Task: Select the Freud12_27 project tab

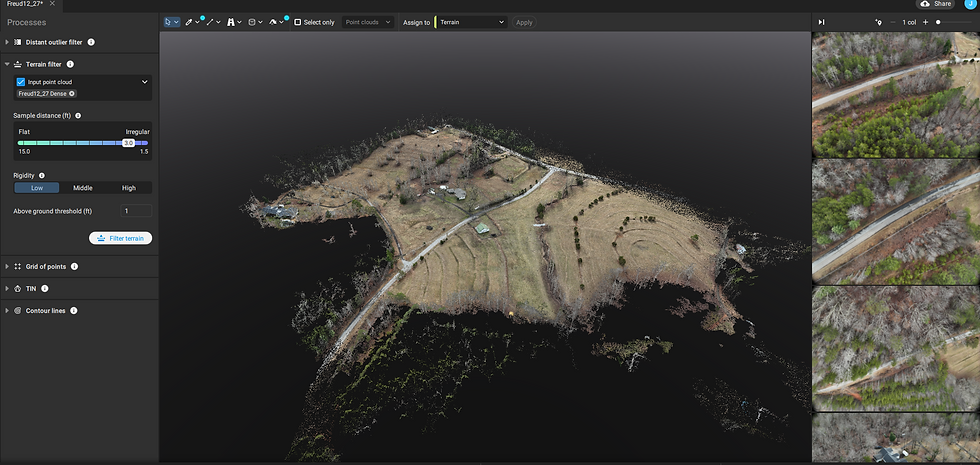Action: [x=25, y=3]
